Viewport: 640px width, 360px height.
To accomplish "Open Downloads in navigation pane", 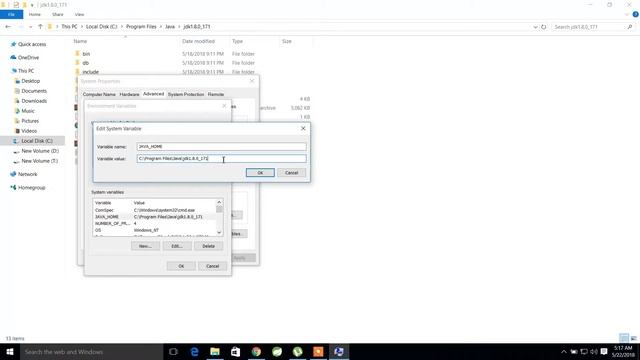I will (x=34, y=101).
